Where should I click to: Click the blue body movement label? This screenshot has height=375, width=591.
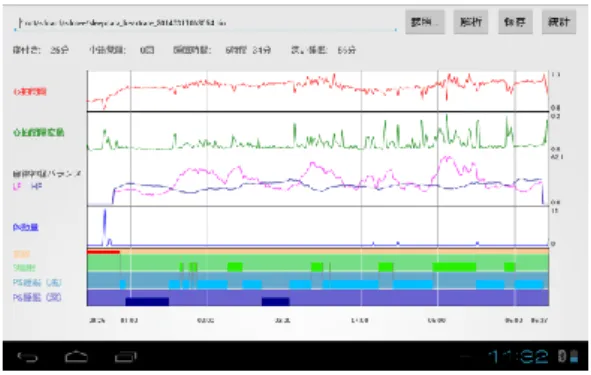25,227
